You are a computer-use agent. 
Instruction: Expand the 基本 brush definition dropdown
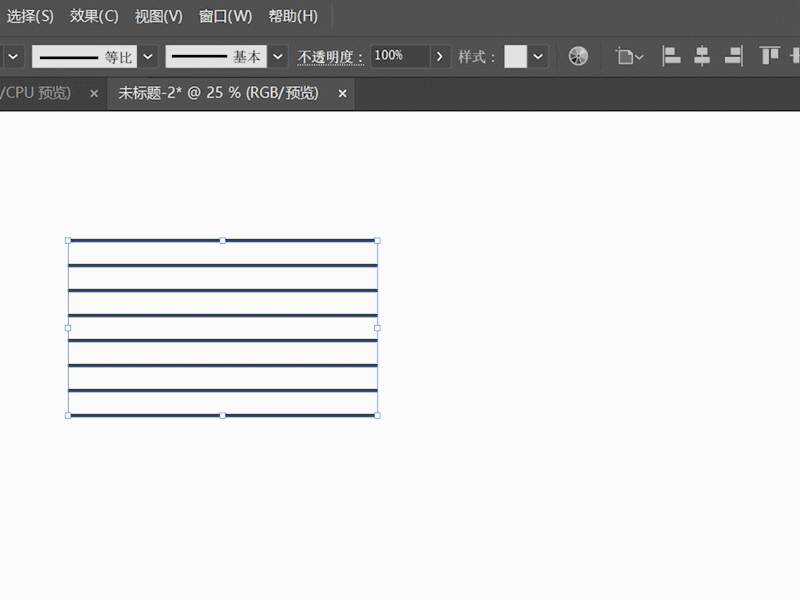click(278, 57)
